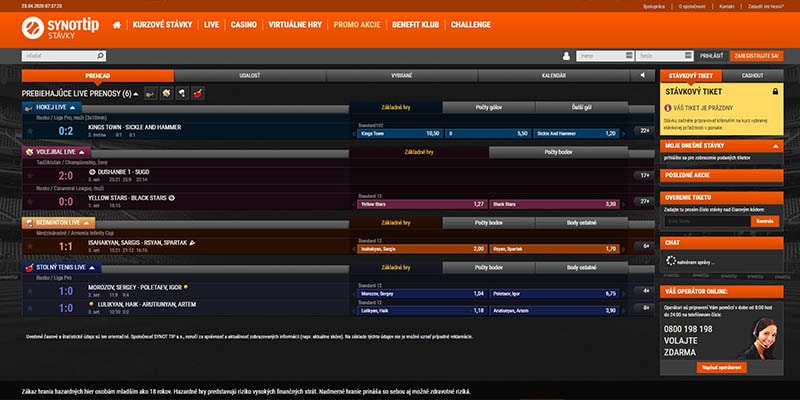Favorite the Morozov - Poletaev match

(30, 291)
